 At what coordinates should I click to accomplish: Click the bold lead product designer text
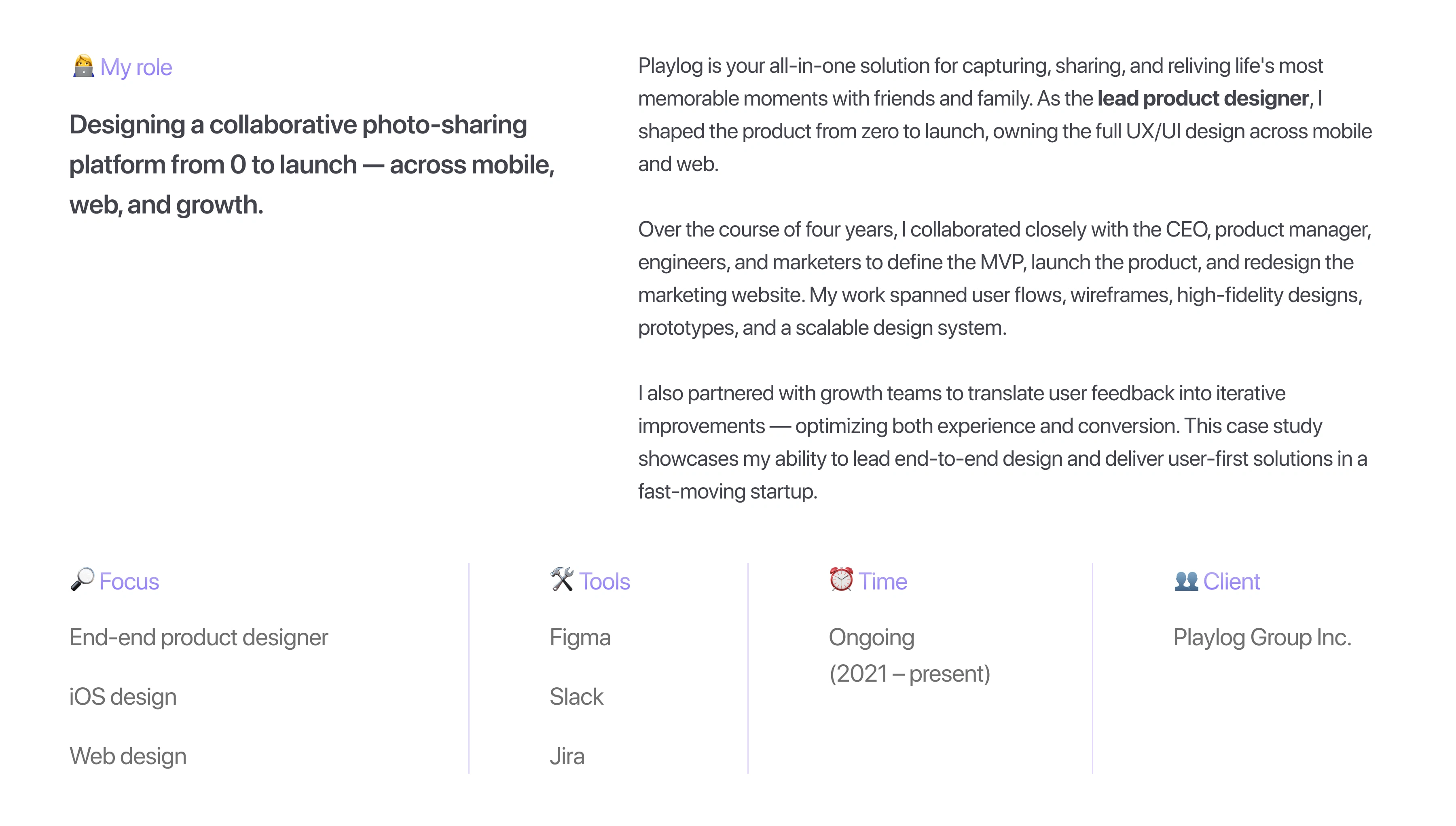[1203, 99]
